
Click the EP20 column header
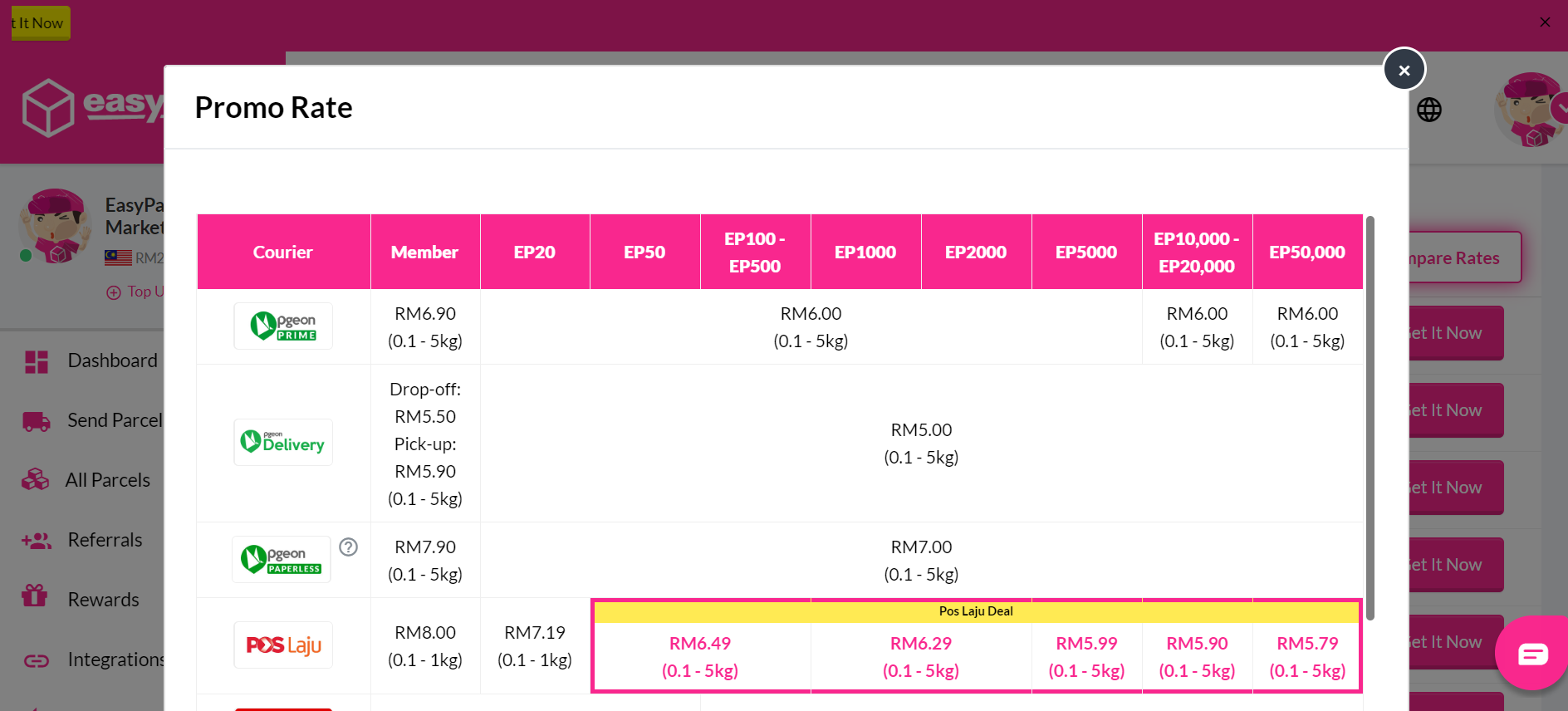click(535, 252)
